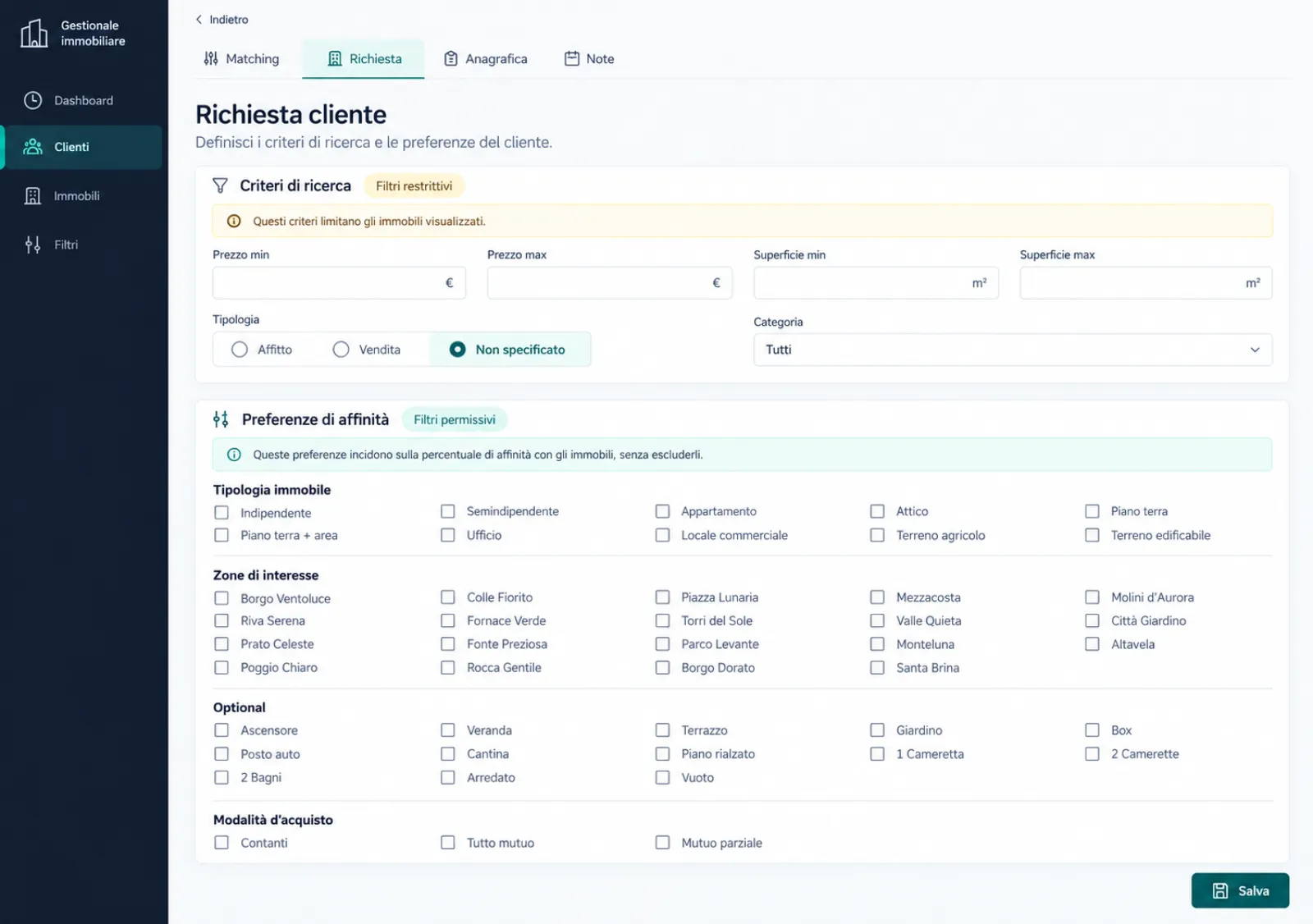Image resolution: width=1313 pixels, height=924 pixels.
Task: Click the floppy disk icon on Salva
Action: [x=1220, y=891]
